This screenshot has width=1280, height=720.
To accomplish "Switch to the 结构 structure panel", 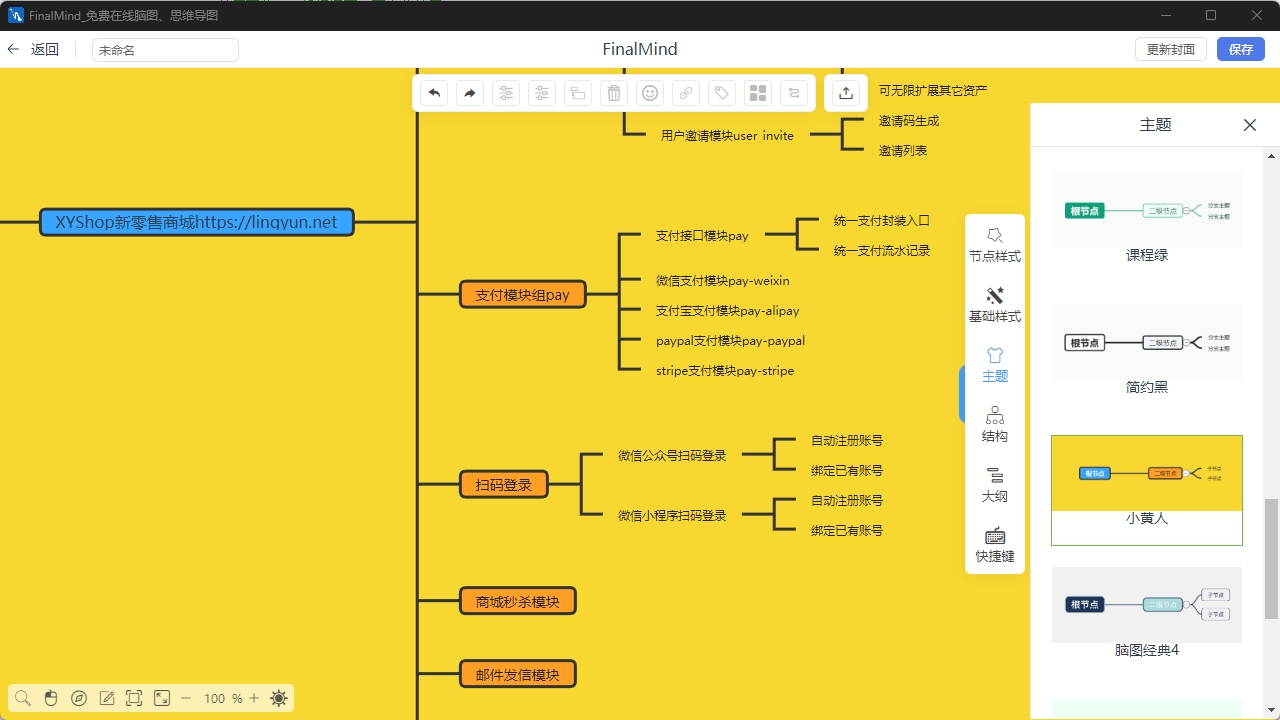I will point(994,424).
